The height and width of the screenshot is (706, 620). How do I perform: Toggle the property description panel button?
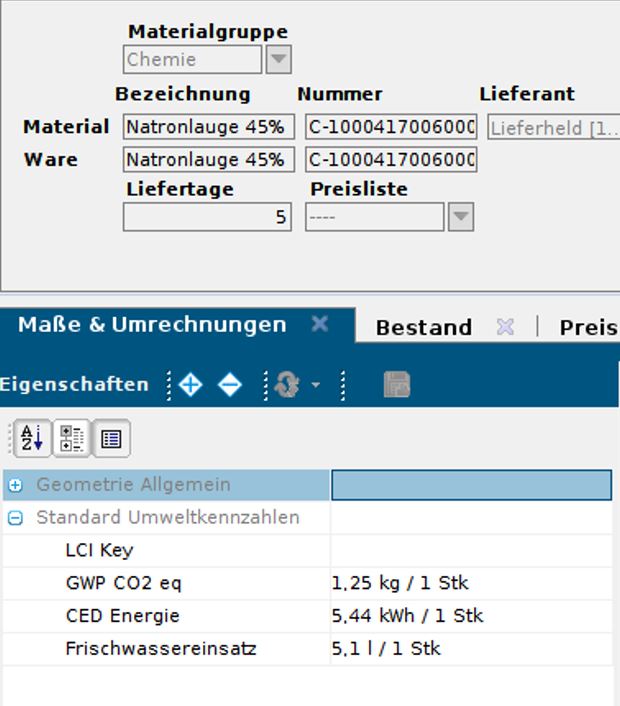(x=111, y=438)
